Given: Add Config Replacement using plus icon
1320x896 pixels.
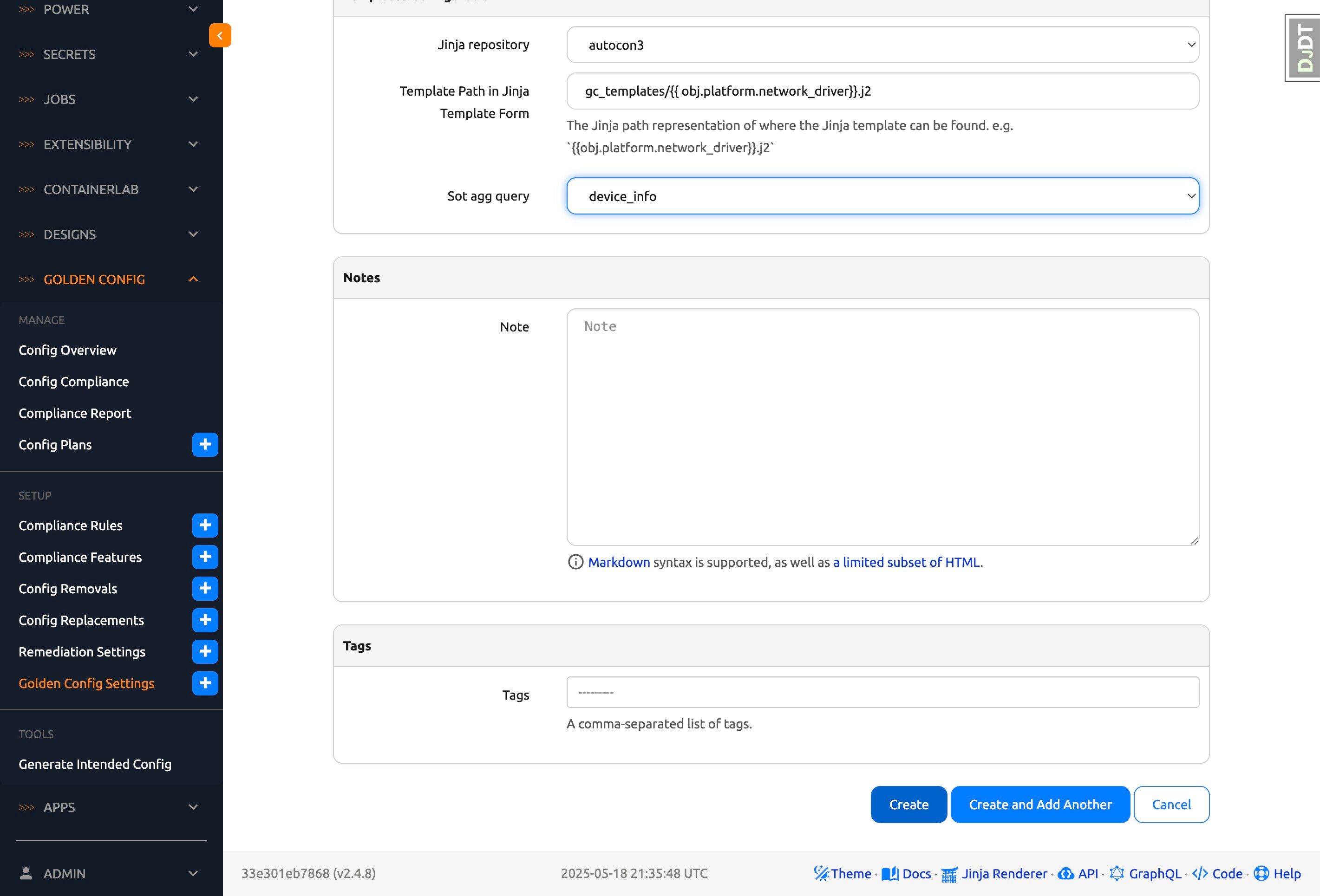Looking at the screenshot, I should pyautogui.click(x=205, y=620).
